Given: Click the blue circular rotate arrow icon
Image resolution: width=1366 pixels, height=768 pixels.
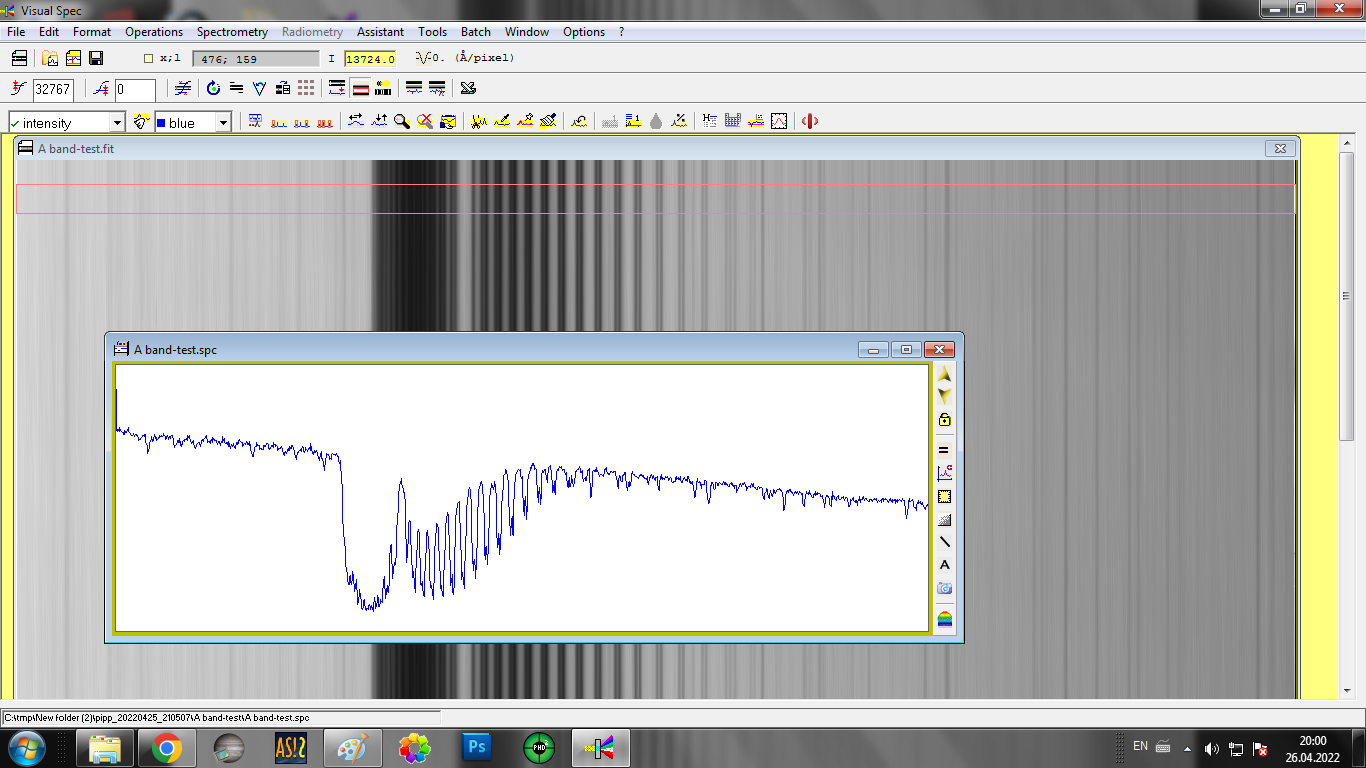Looking at the screenshot, I should [213, 89].
